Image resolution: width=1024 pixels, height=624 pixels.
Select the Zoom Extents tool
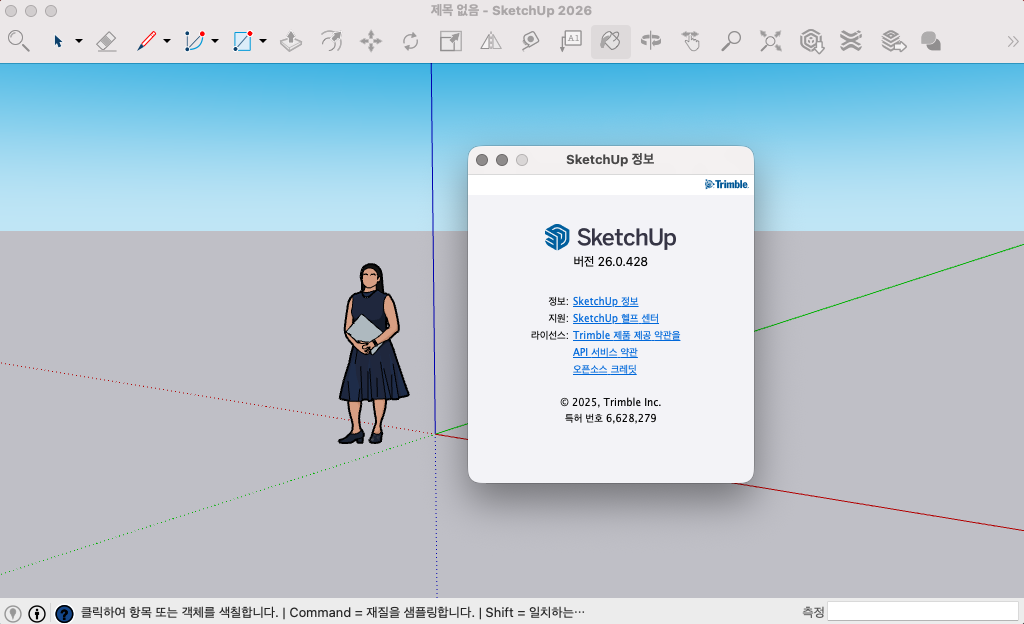(x=770, y=41)
